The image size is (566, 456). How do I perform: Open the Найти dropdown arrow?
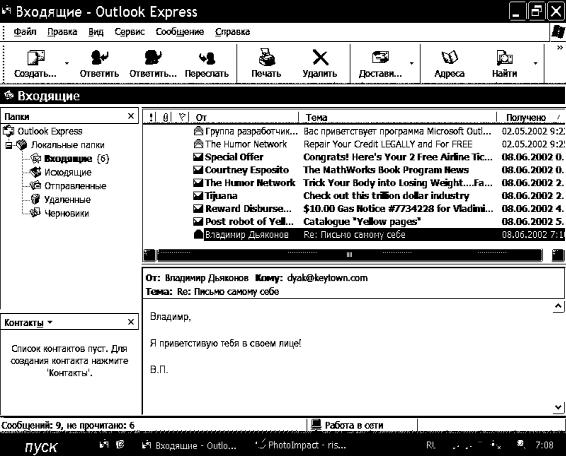coord(536,63)
